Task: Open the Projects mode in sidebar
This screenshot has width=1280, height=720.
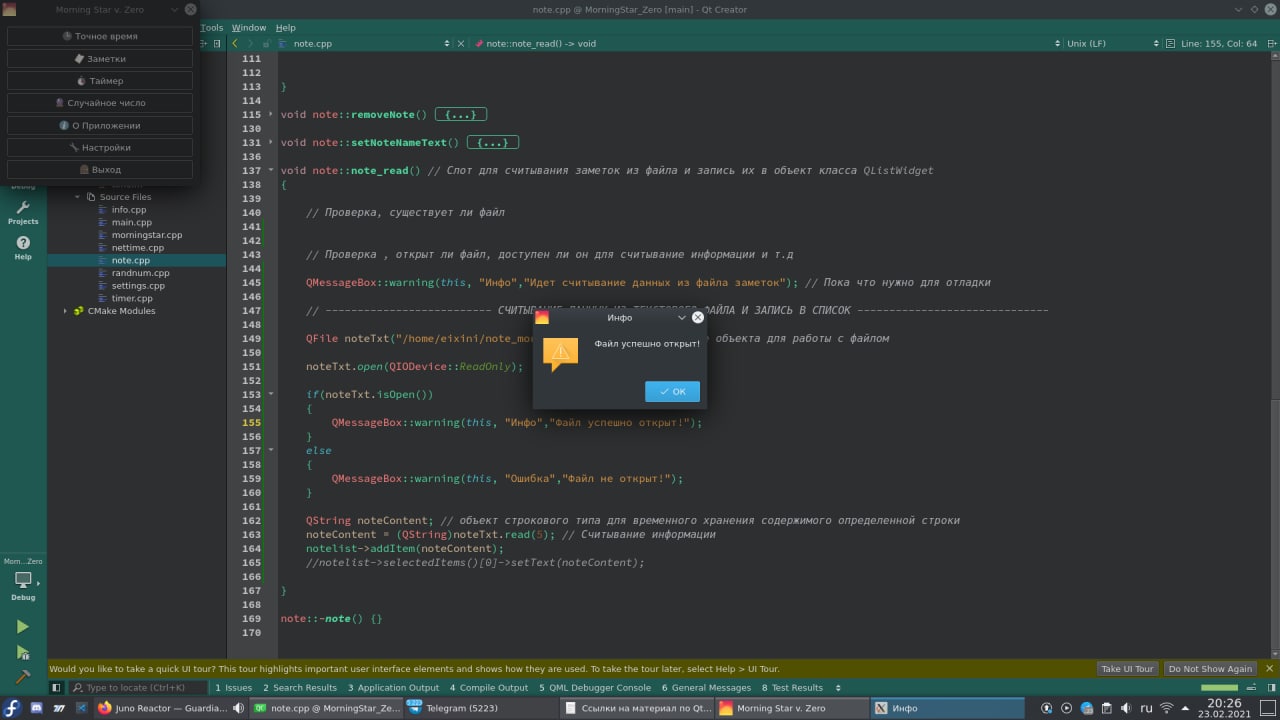Action: (x=22, y=212)
